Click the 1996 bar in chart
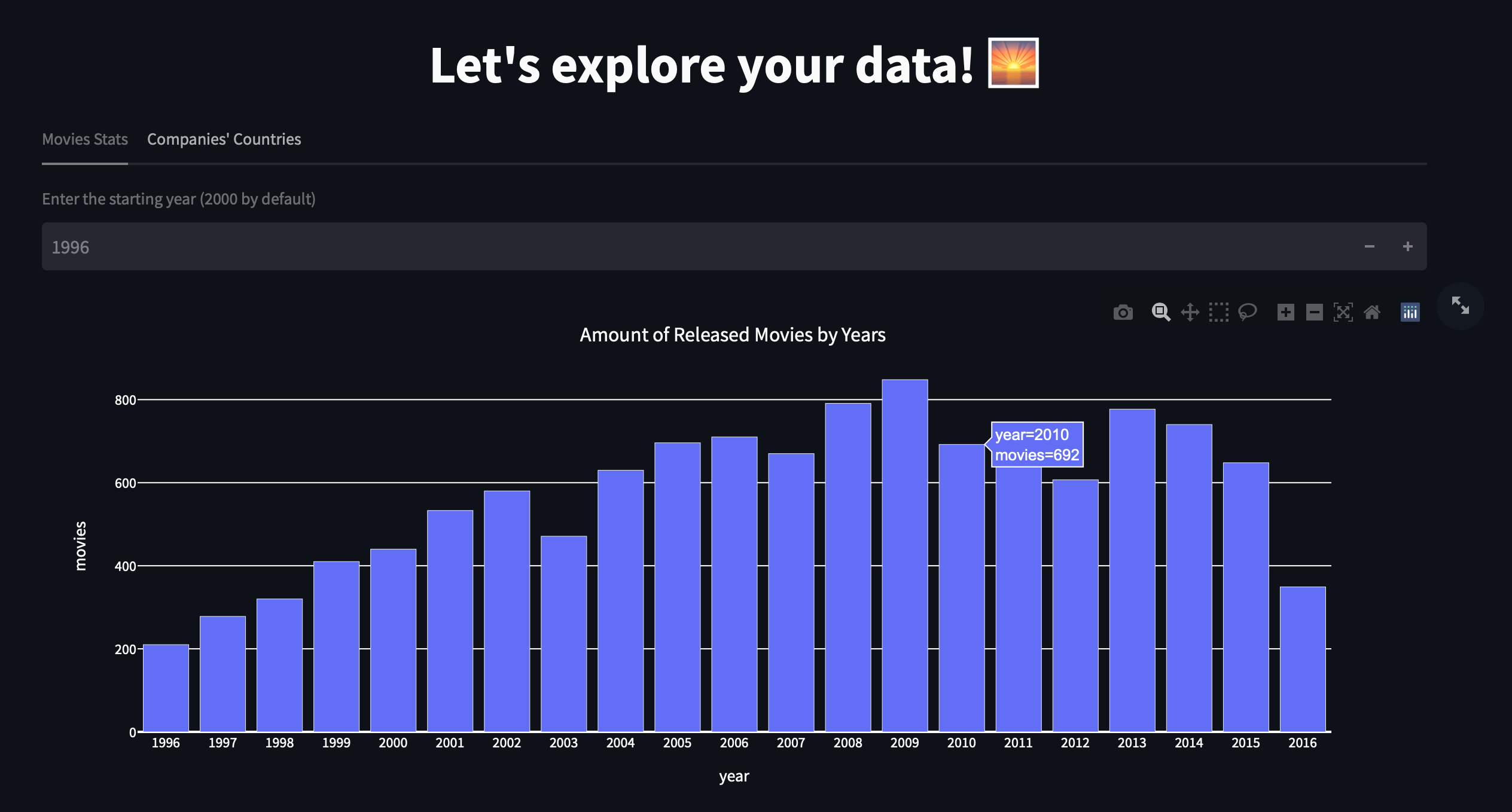The image size is (1512, 812). (x=166, y=688)
